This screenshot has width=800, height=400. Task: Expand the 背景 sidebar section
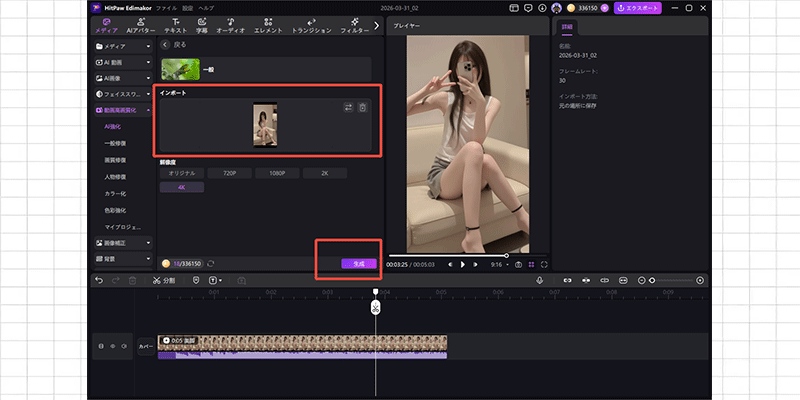(x=123, y=259)
